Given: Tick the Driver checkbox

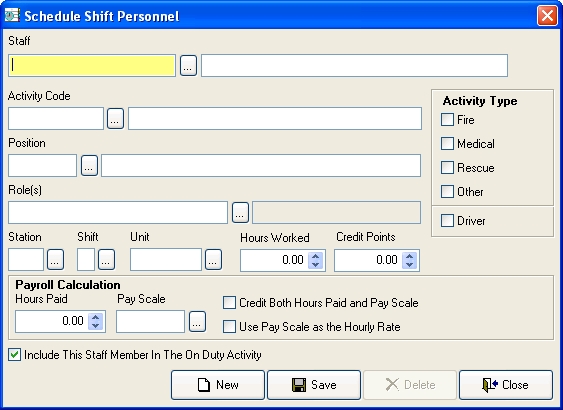Looking at the screenshot, I should coord(447,220).
